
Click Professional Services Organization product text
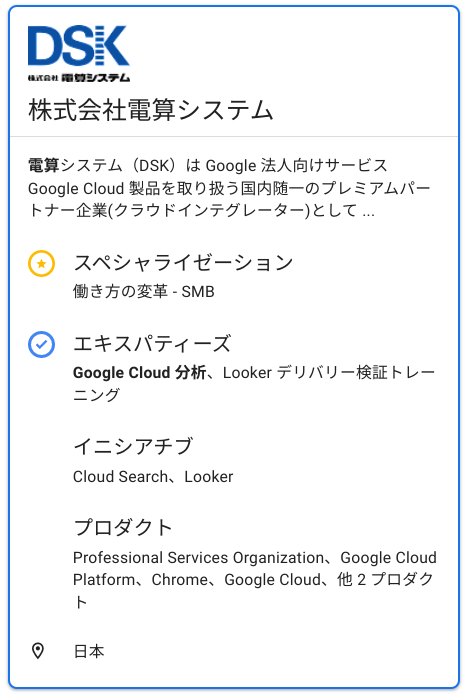198,558
